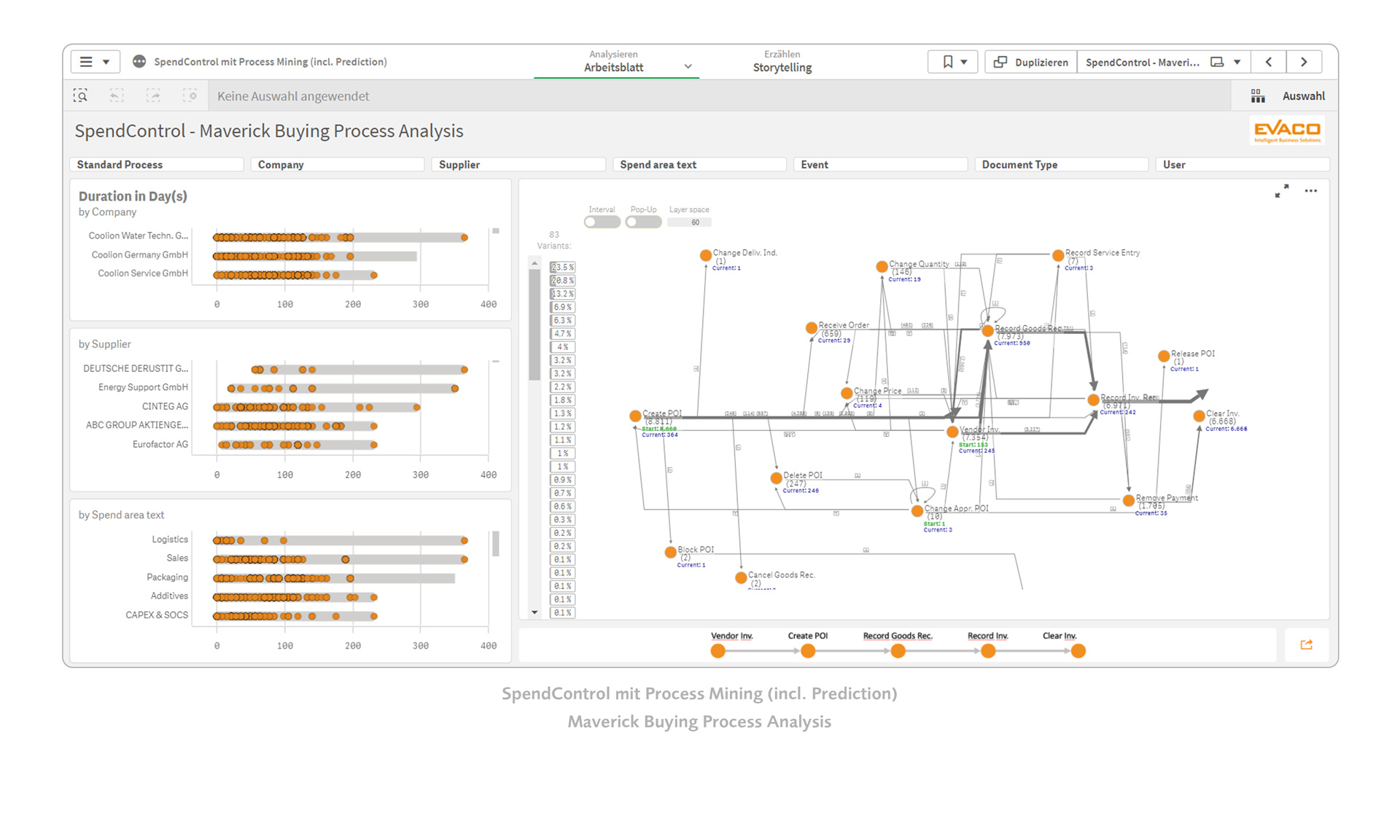Select the 23.5 % variant
Viewport: 1400px width, 840px height.
[x=562, y=268]
